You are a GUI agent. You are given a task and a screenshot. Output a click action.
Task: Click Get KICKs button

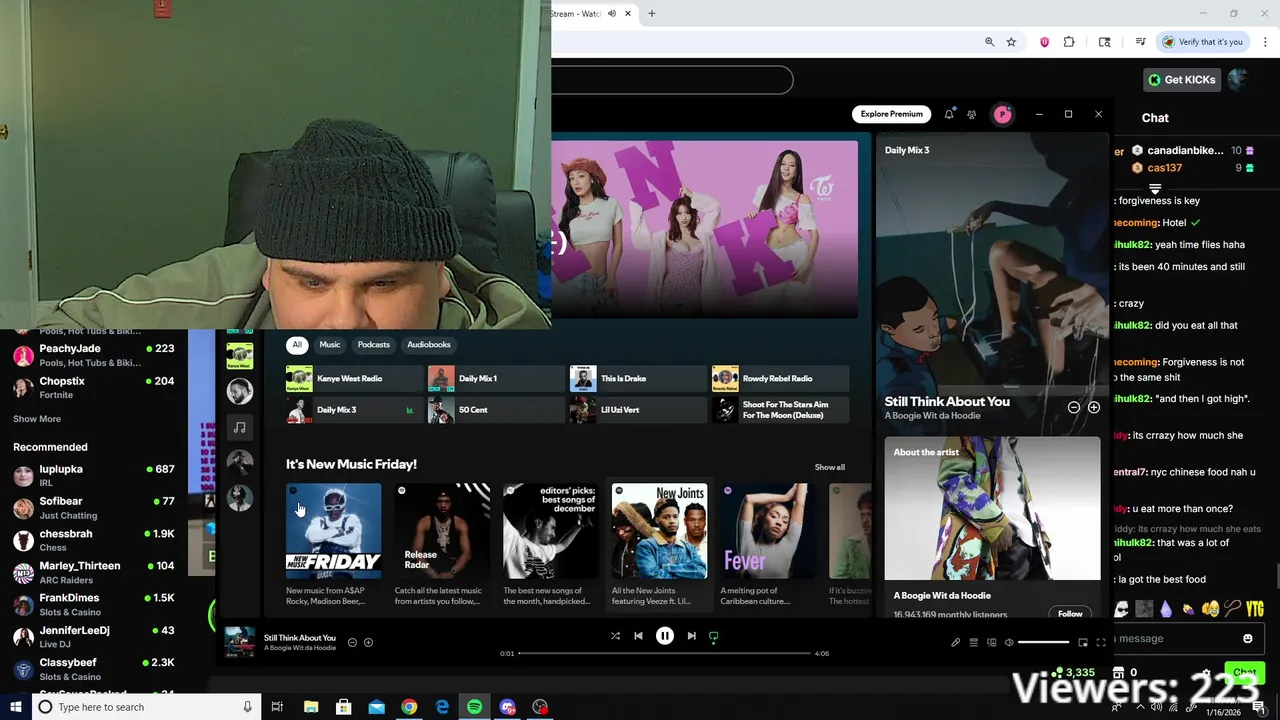pos(1182,80)
